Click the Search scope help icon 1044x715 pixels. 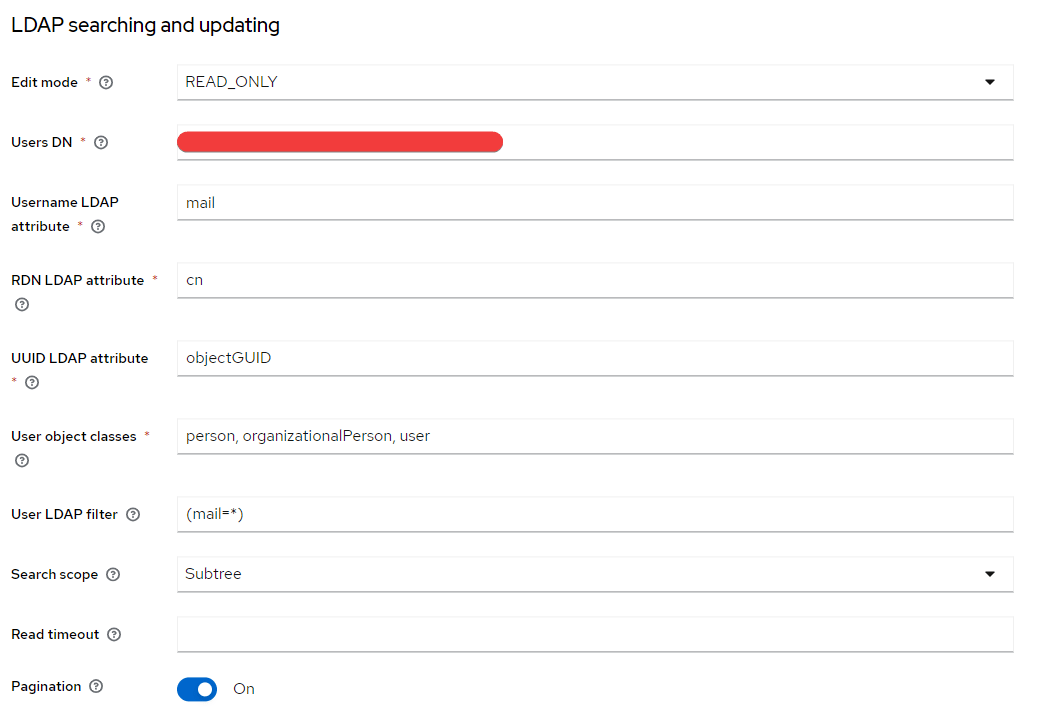113,574
